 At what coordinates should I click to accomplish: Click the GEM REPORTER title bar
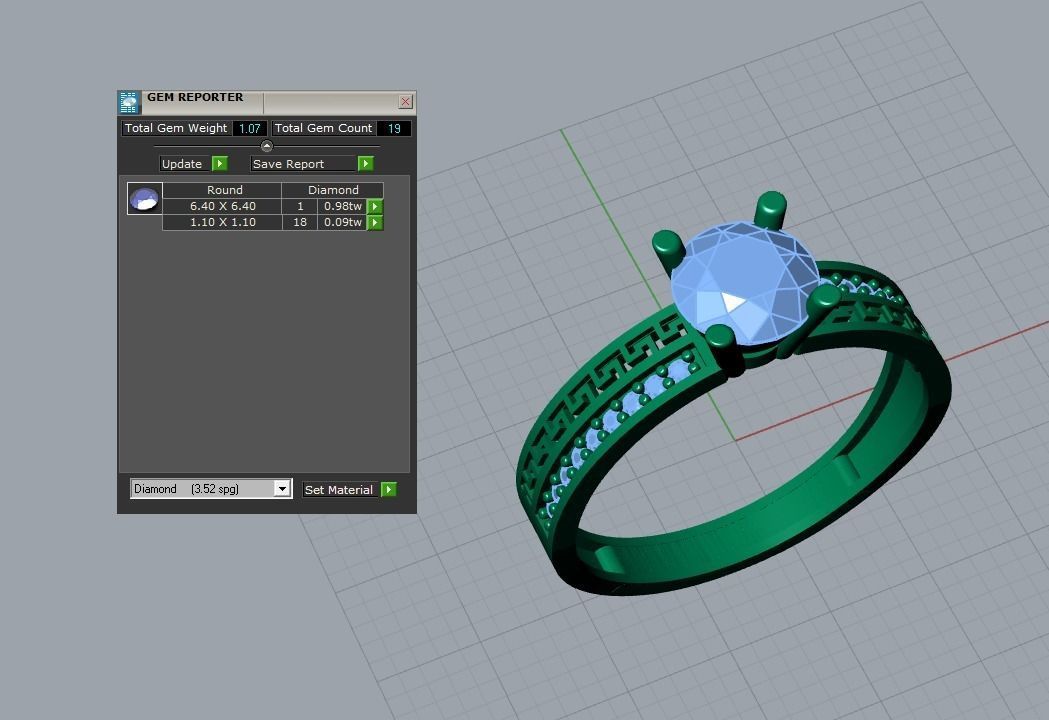(x=269, y=101)
